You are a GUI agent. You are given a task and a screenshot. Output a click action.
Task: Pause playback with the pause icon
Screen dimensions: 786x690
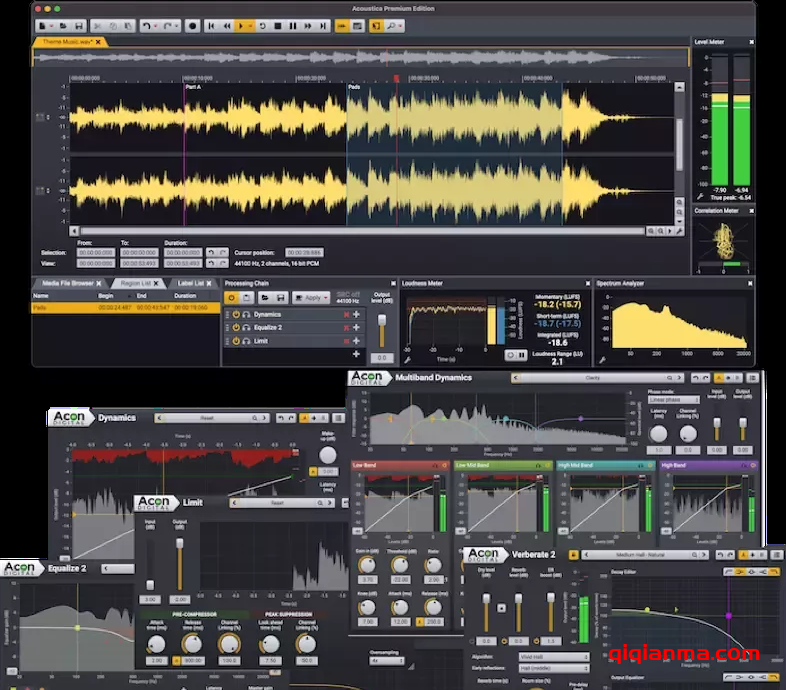(292, 25)
